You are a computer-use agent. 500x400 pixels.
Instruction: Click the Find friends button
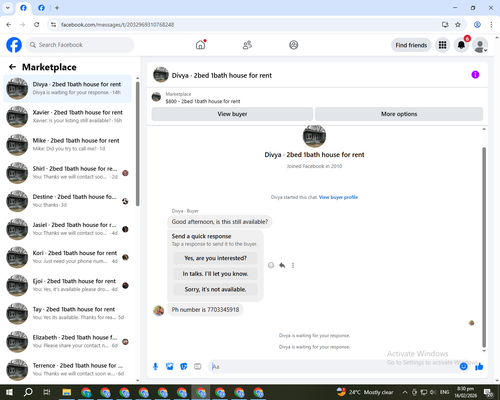[x=411, y=45]
